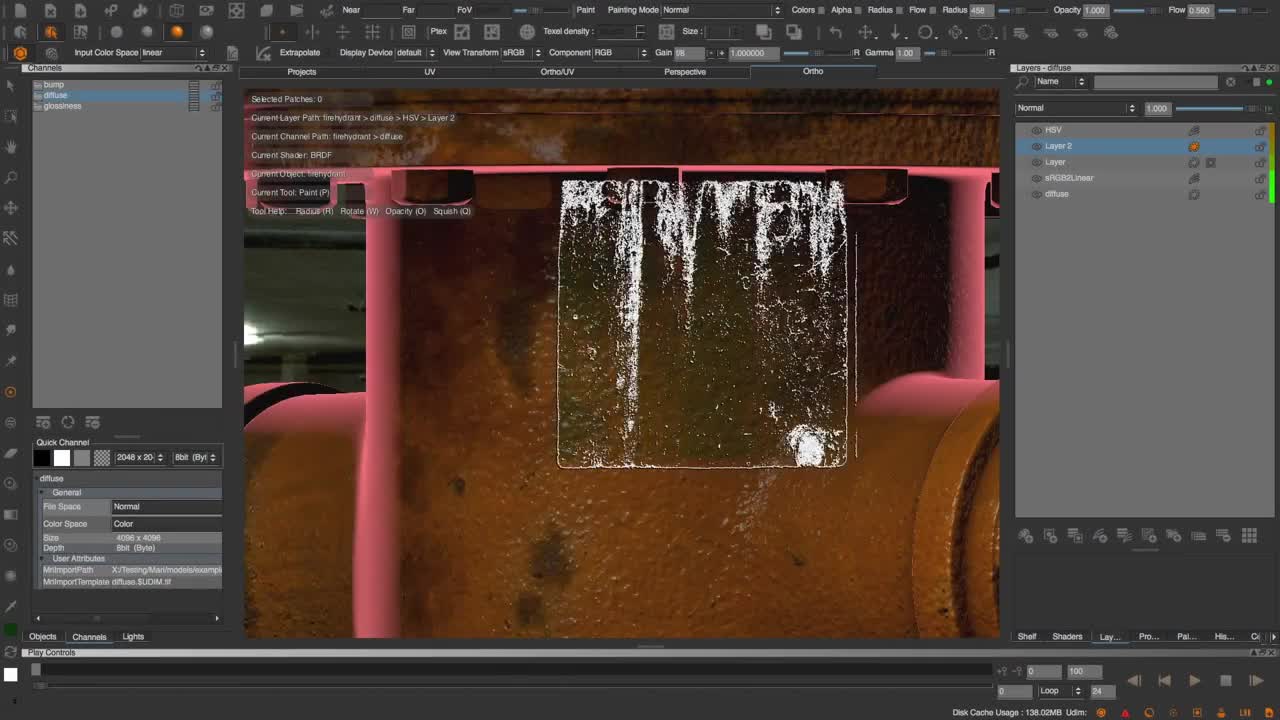Click the Texel density globe icon
Screen dimensions: 1280x720
(x=527, y=32)
